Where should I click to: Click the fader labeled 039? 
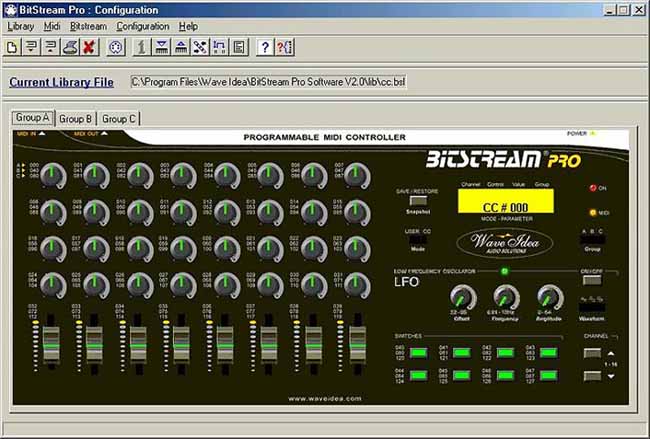[x=357, y=344]
